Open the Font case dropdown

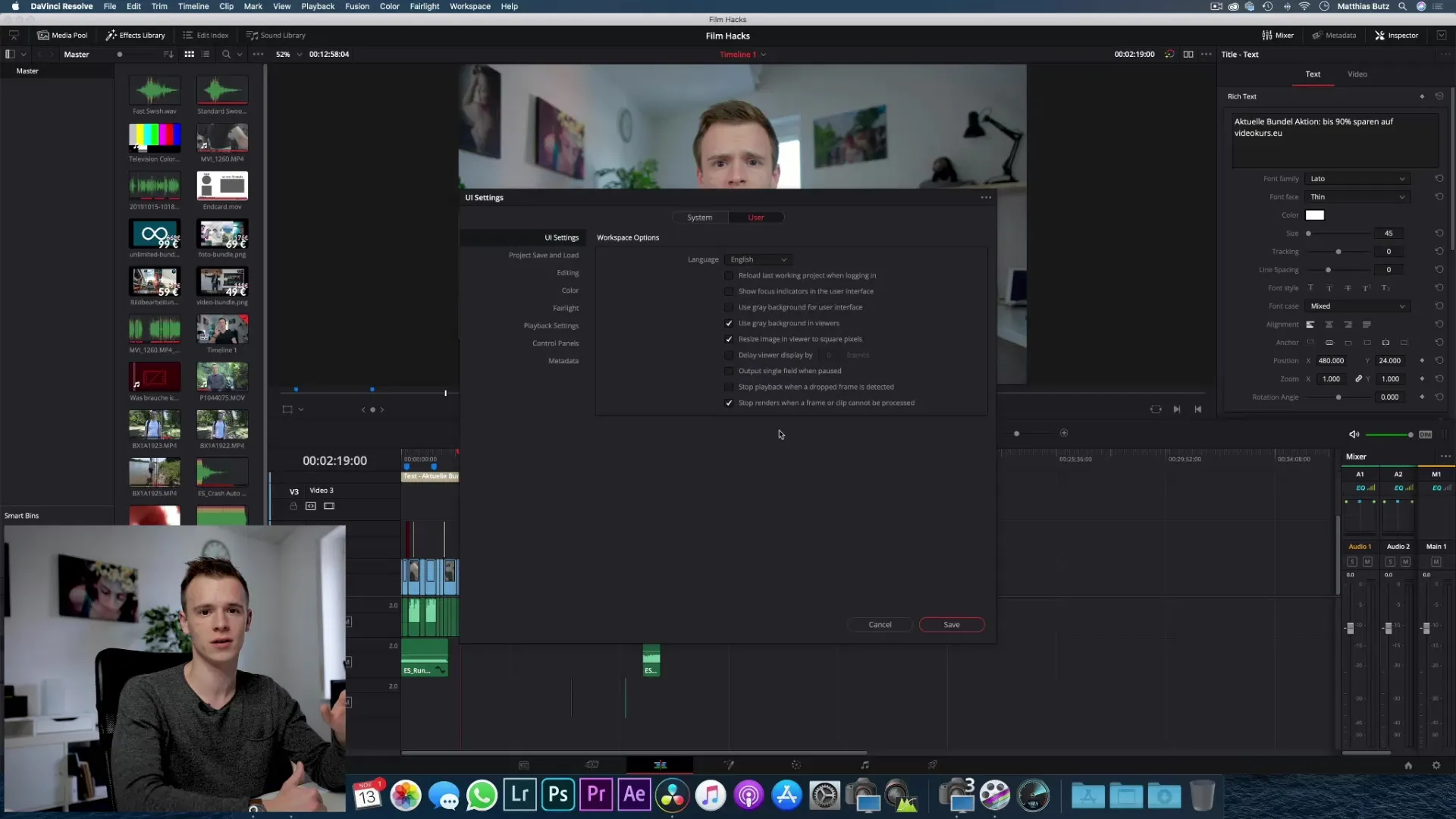pos(1357,306)
